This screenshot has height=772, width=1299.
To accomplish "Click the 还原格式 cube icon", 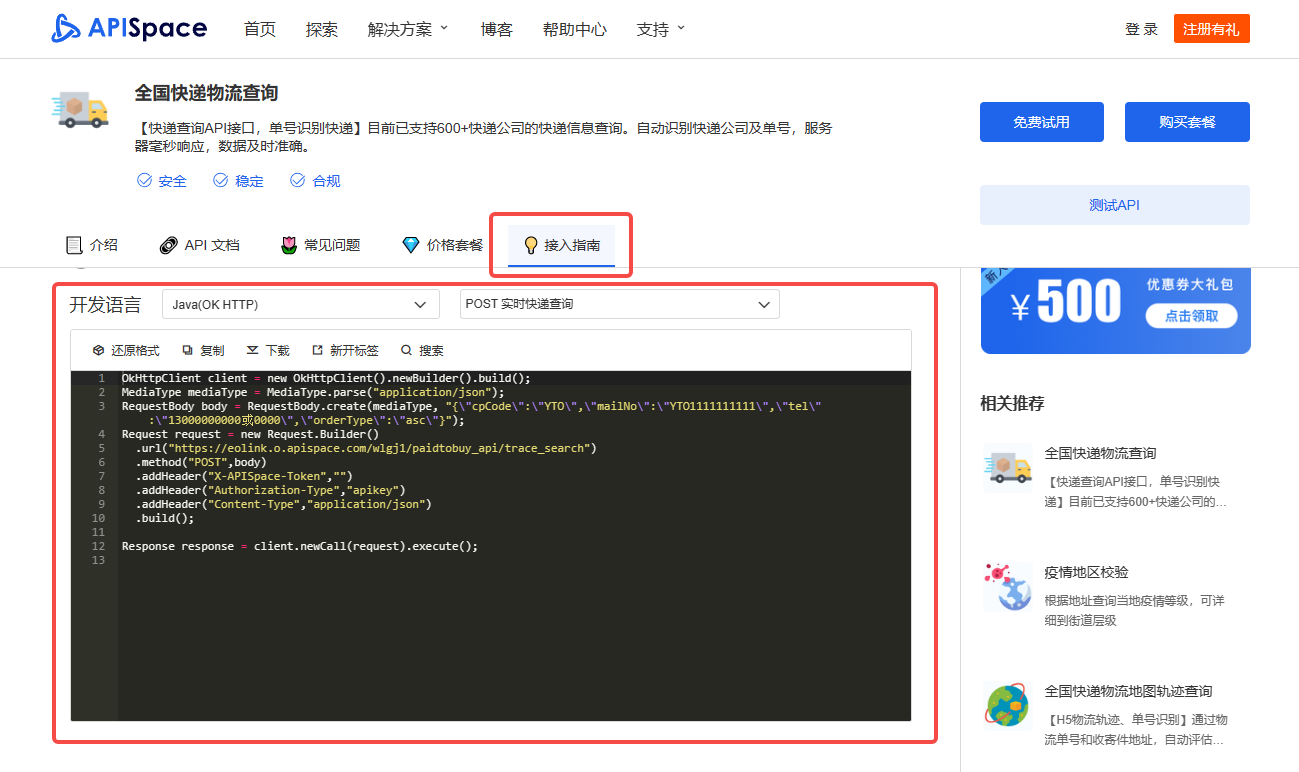I will click(98, 351).
